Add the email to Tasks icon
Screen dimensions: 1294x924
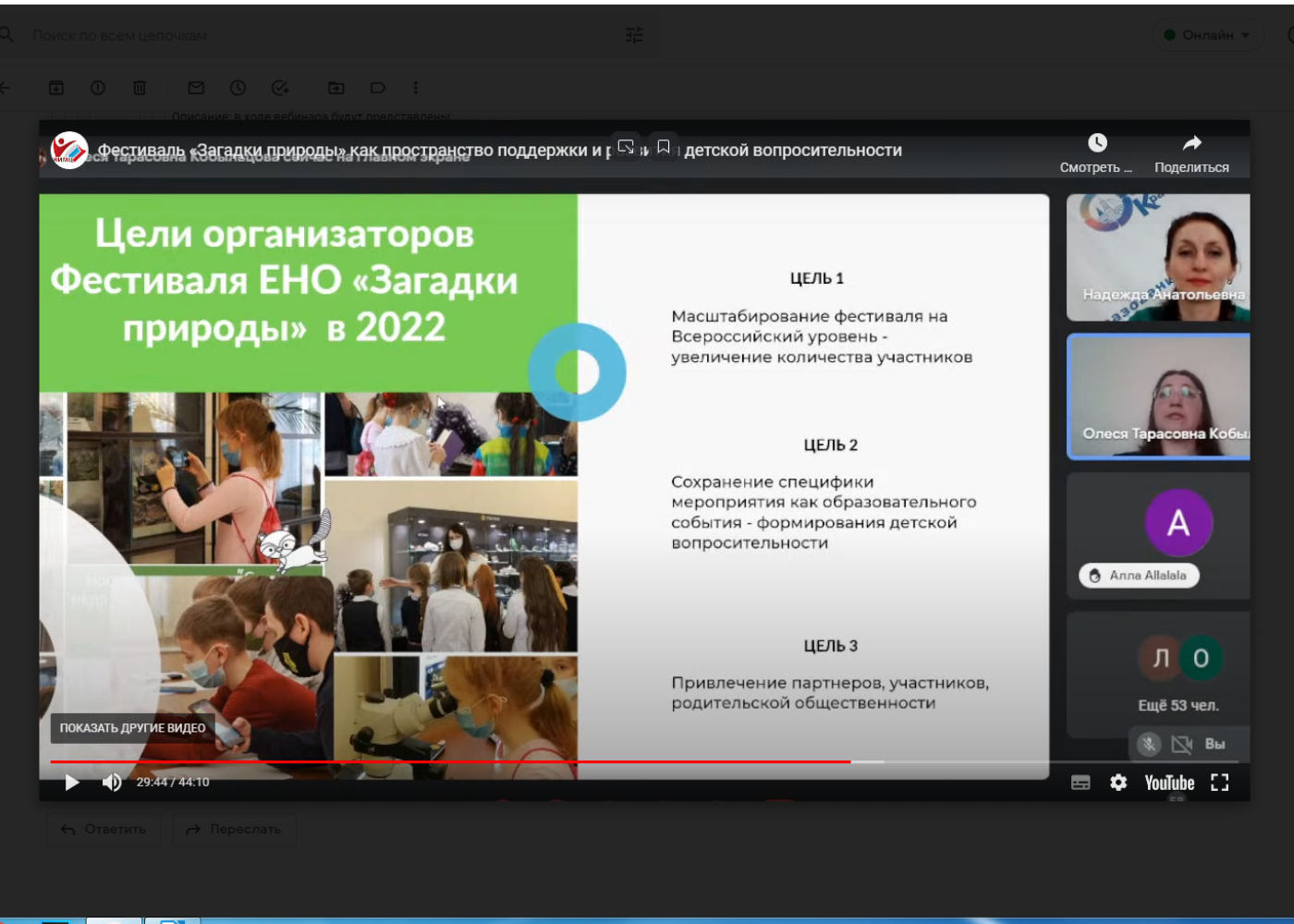pyautogui.click(x=280, y=88)
